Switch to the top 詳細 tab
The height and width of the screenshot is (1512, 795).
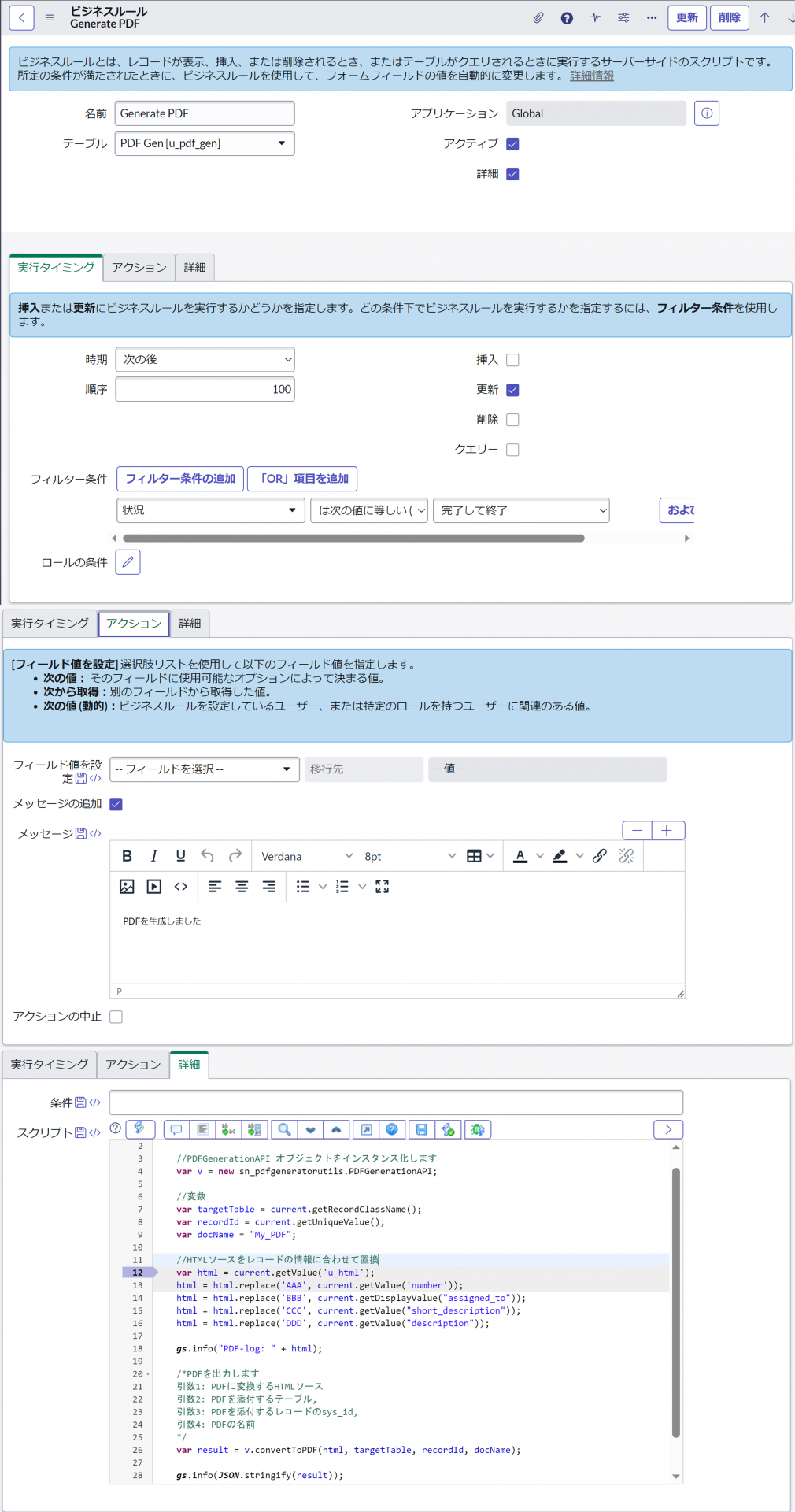195,268
